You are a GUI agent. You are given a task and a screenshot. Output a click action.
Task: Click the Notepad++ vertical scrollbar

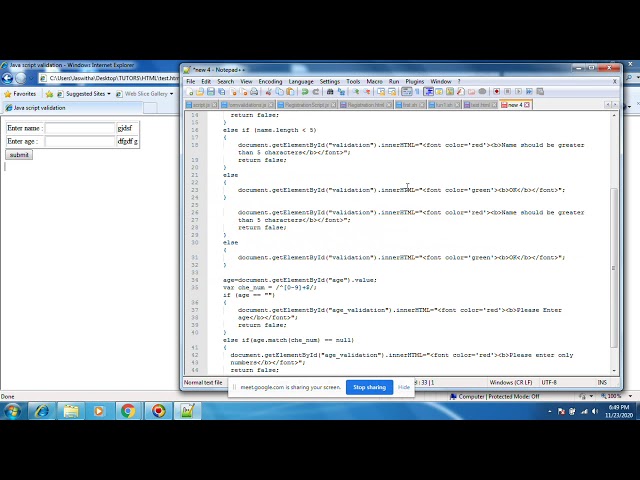[x=614, y=267]
